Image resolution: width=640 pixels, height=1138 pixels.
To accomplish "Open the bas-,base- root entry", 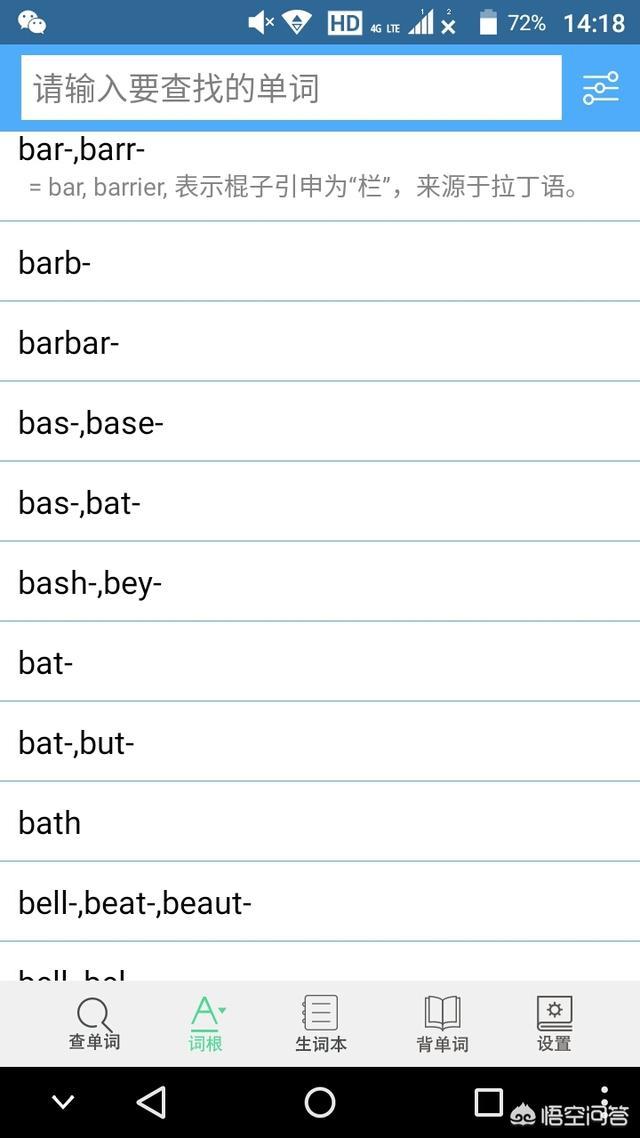I will tap(320, 422).
